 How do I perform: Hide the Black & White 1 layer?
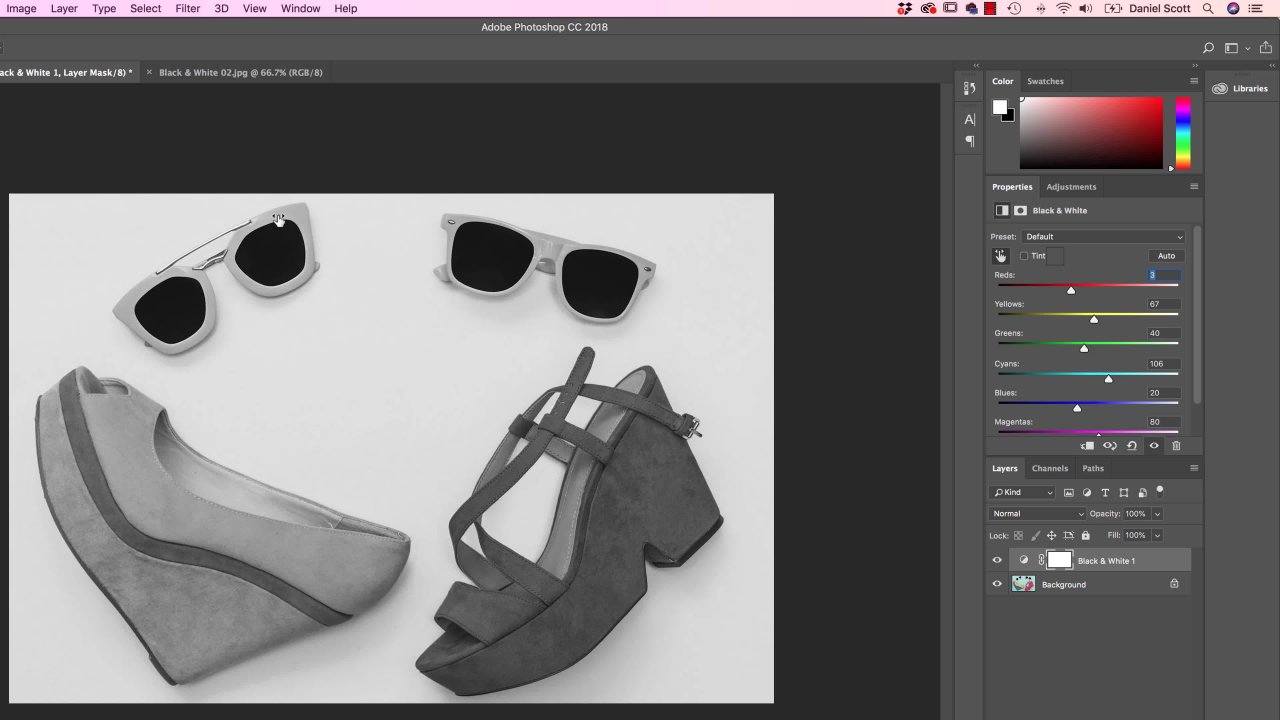(x=997, y=560)
